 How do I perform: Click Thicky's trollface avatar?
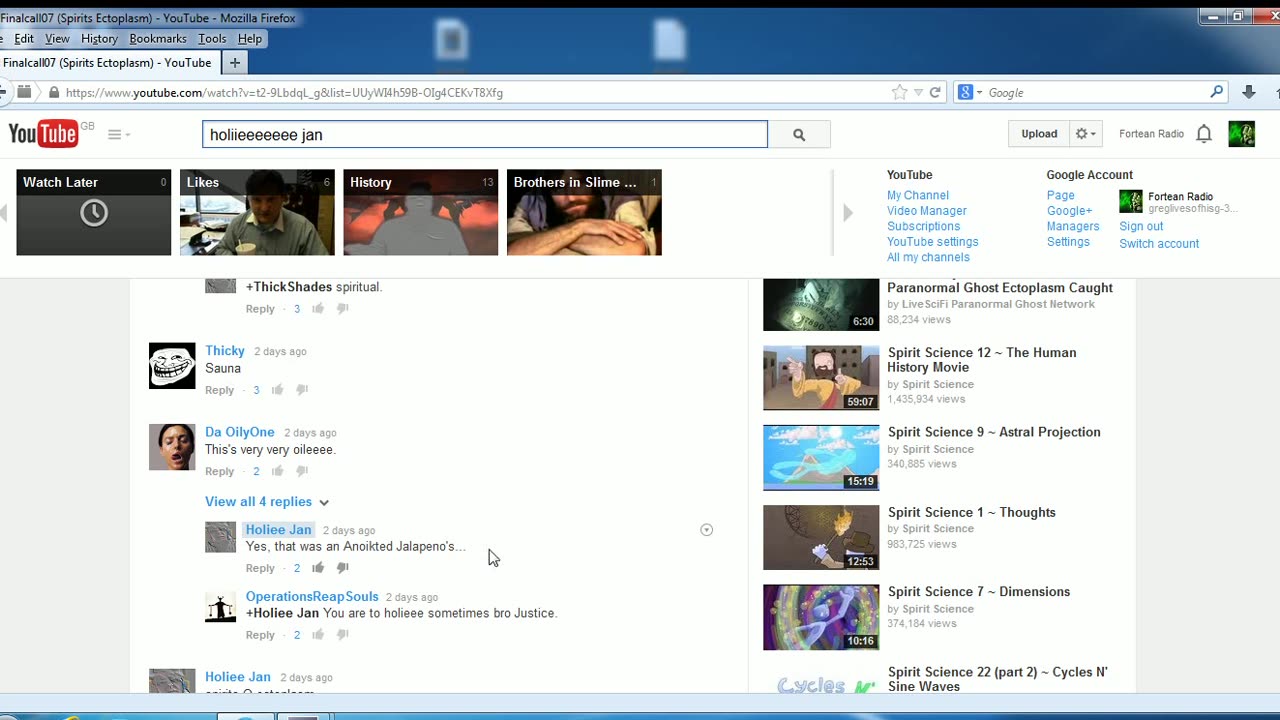point(172,366)
